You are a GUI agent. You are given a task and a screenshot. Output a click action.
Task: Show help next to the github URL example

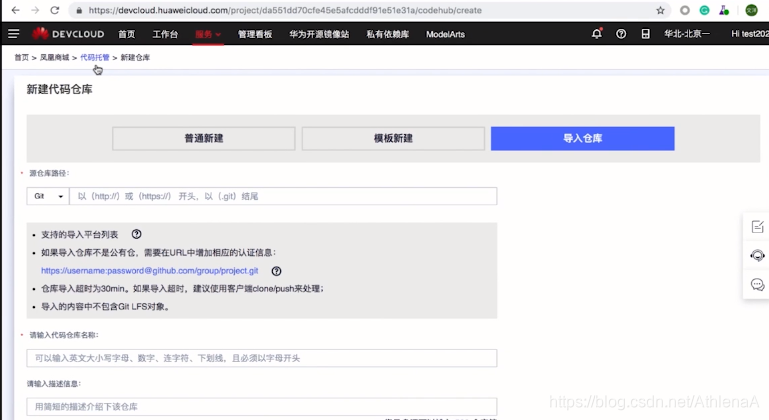point(277,271)
